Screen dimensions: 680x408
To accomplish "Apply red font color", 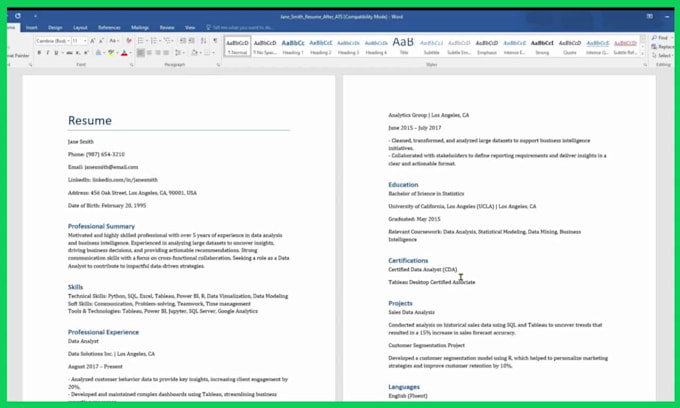I will (x=124, y=53).
